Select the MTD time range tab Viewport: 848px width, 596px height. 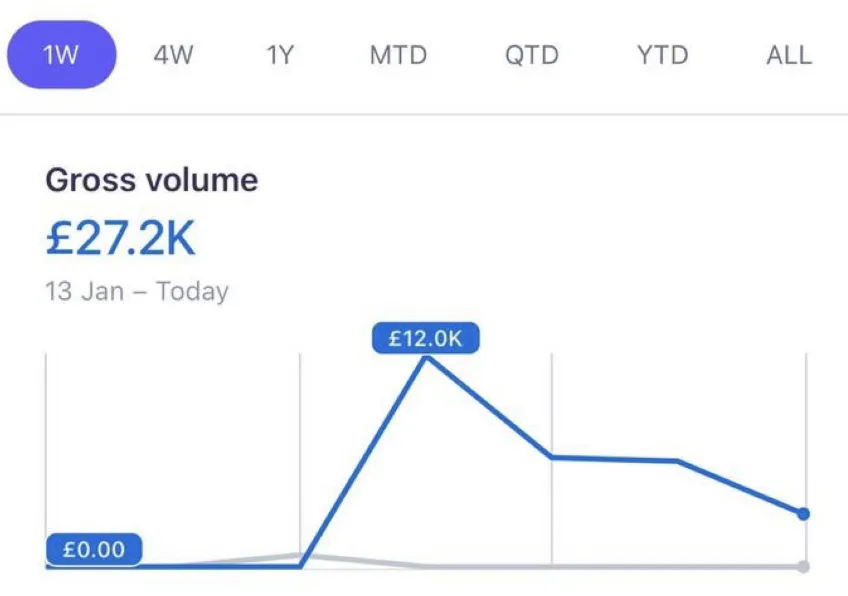point(398,55)
